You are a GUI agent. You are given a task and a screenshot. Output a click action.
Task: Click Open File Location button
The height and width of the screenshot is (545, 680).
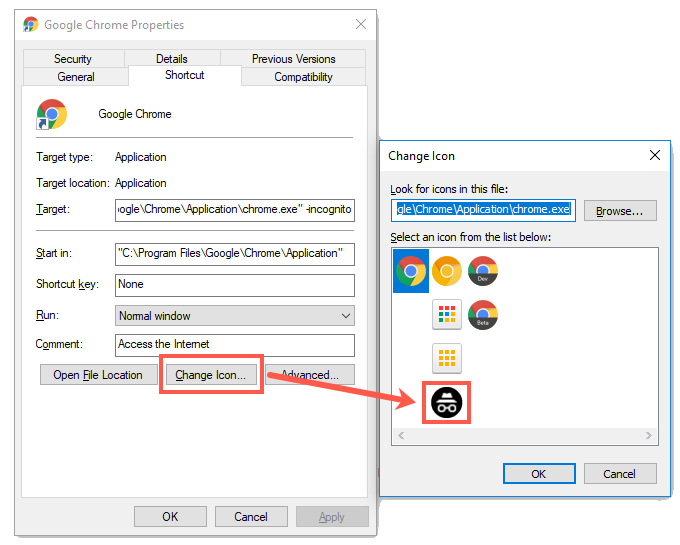click(x=98, y=375)
